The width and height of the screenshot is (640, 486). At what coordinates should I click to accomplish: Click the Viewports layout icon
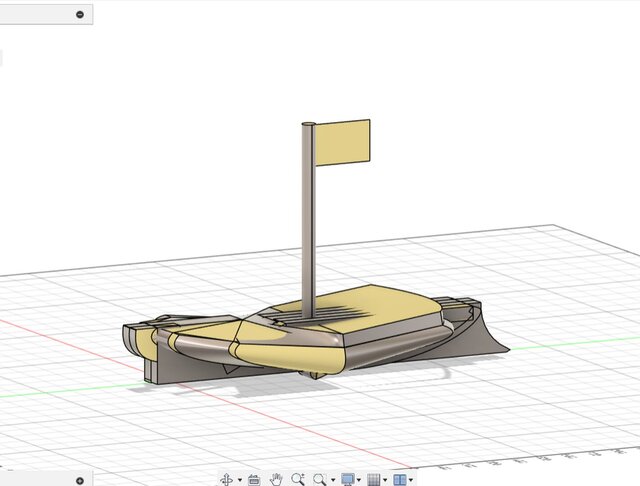399,480
